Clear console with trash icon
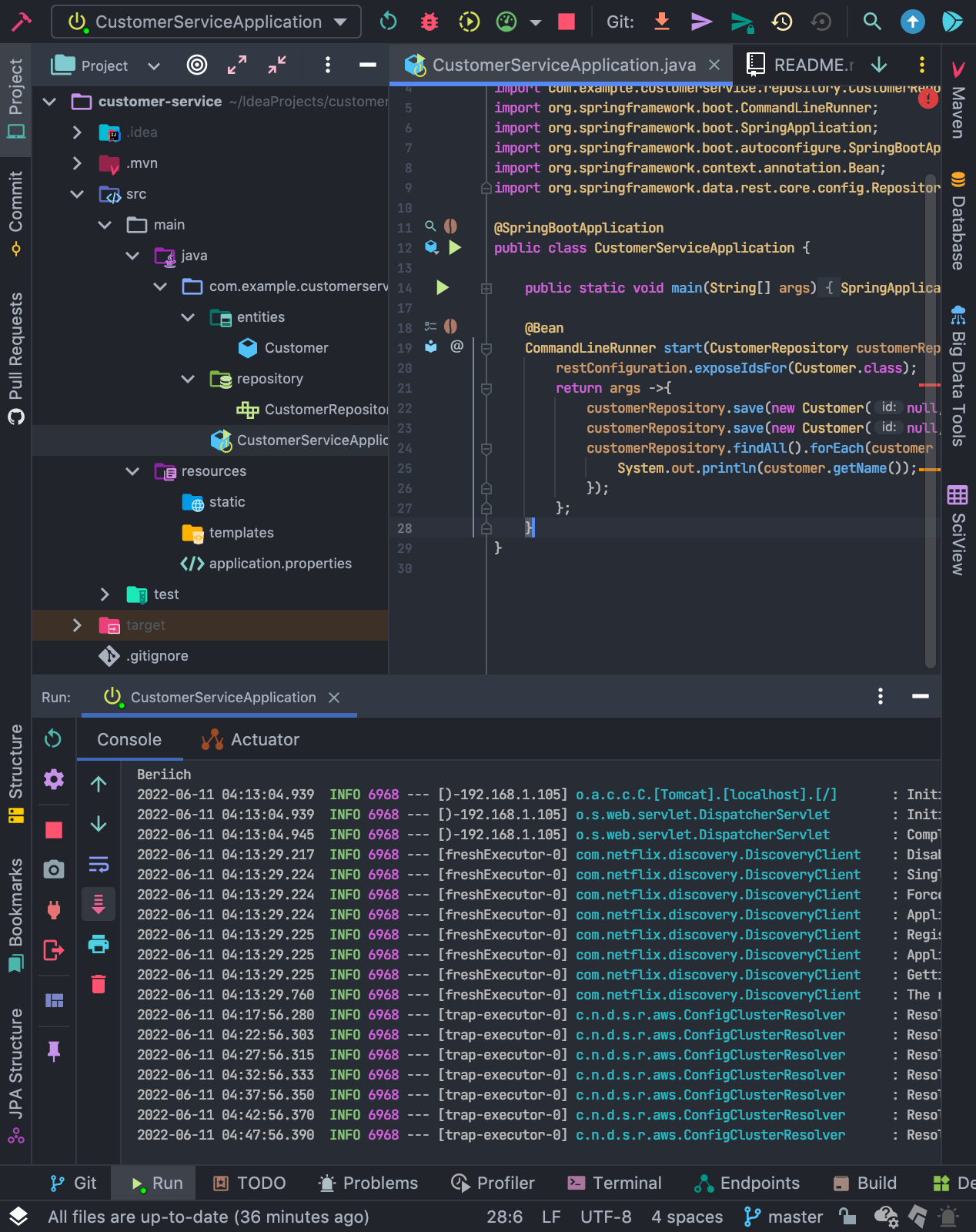Viewport: 976px width, 1232px height. click(x=99, y=984)
